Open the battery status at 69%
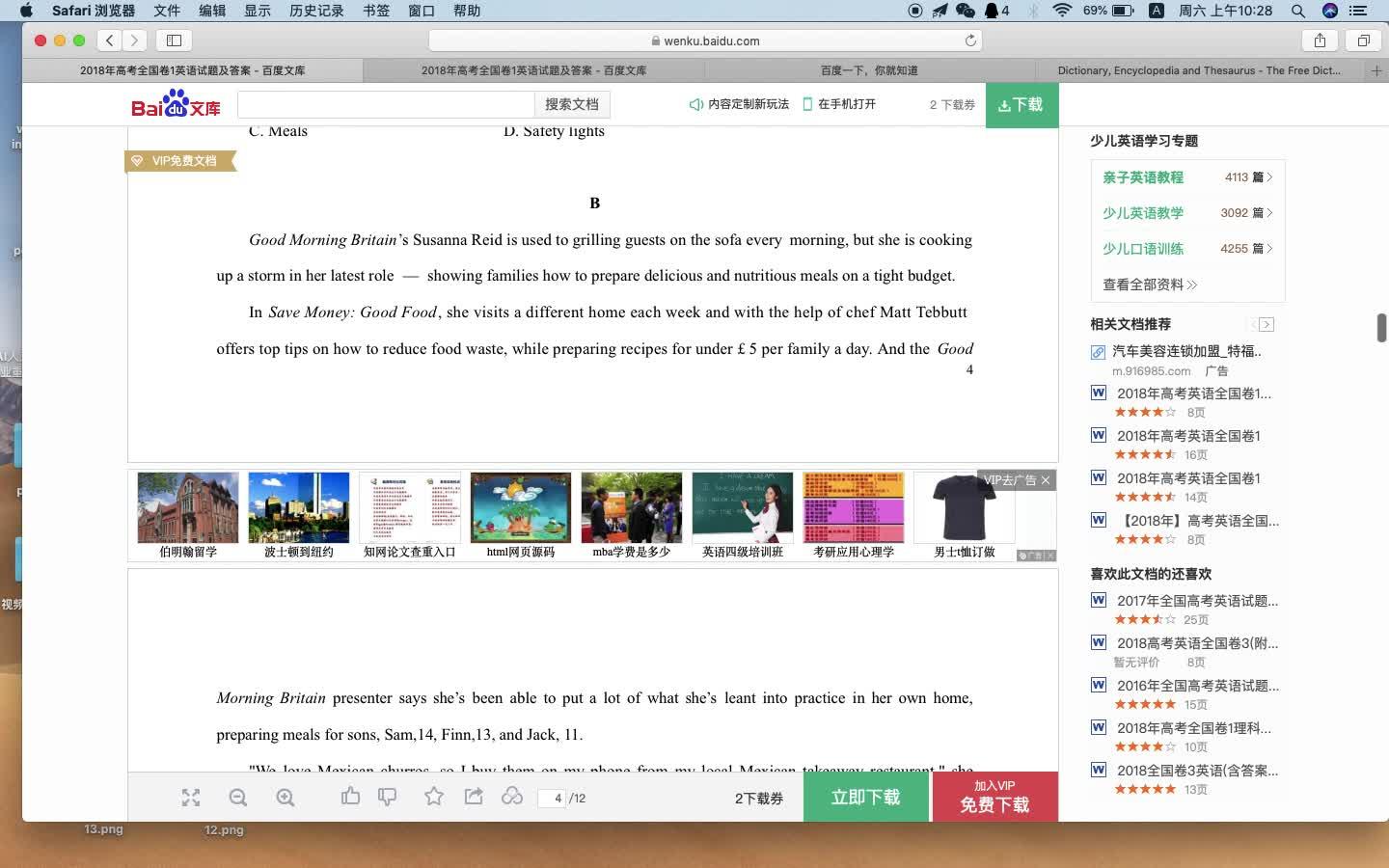 1108,11
